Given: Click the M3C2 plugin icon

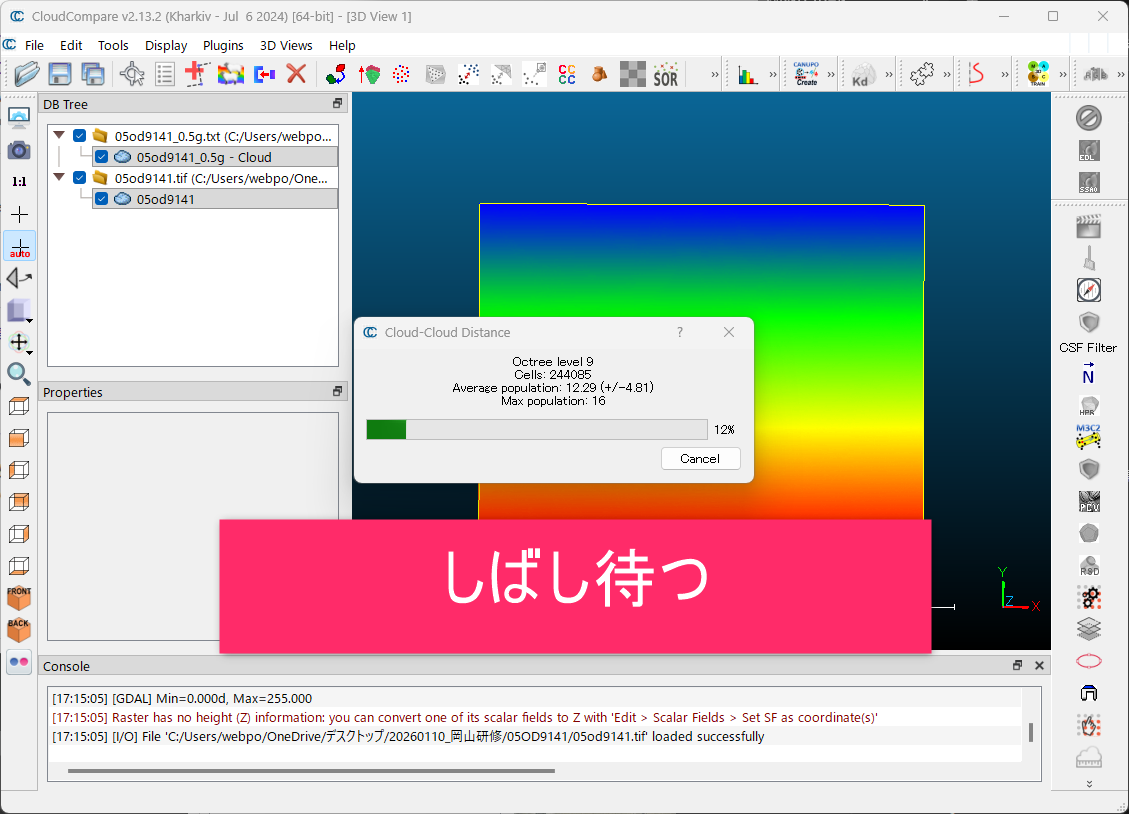Looking at the screenshot, I should [x=1088, y=436].
